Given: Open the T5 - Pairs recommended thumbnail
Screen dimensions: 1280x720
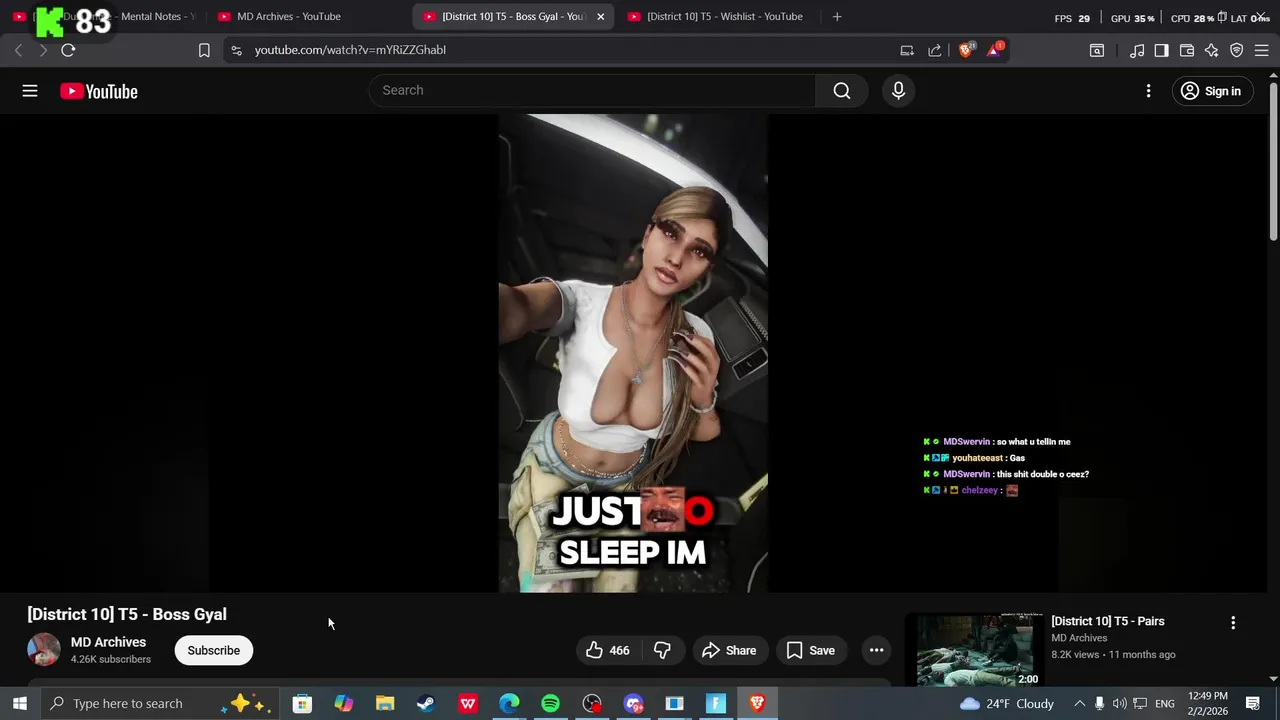Looking at the screenshot, I should 980,650.
